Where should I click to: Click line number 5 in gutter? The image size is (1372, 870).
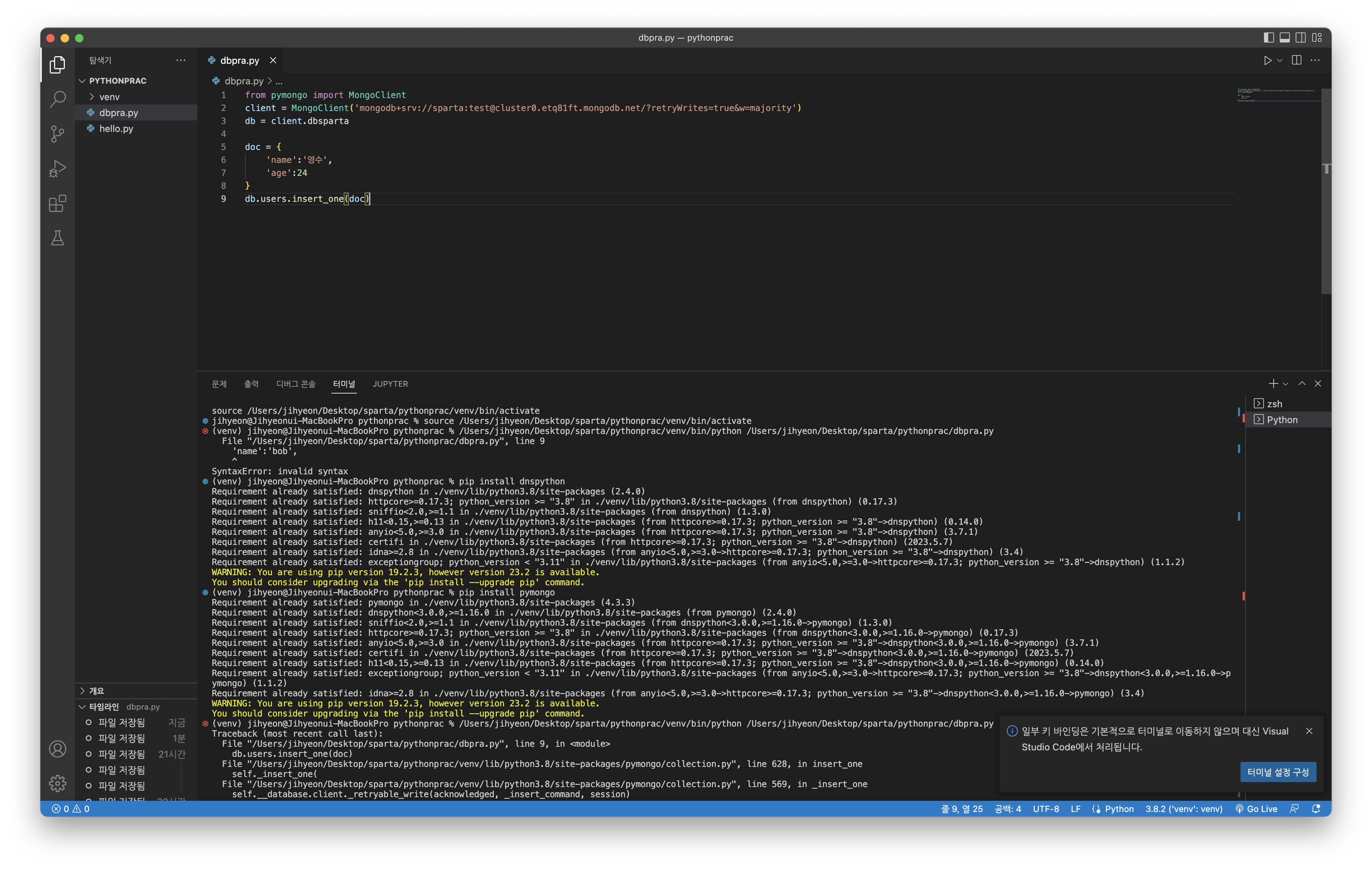pos(223,147)
